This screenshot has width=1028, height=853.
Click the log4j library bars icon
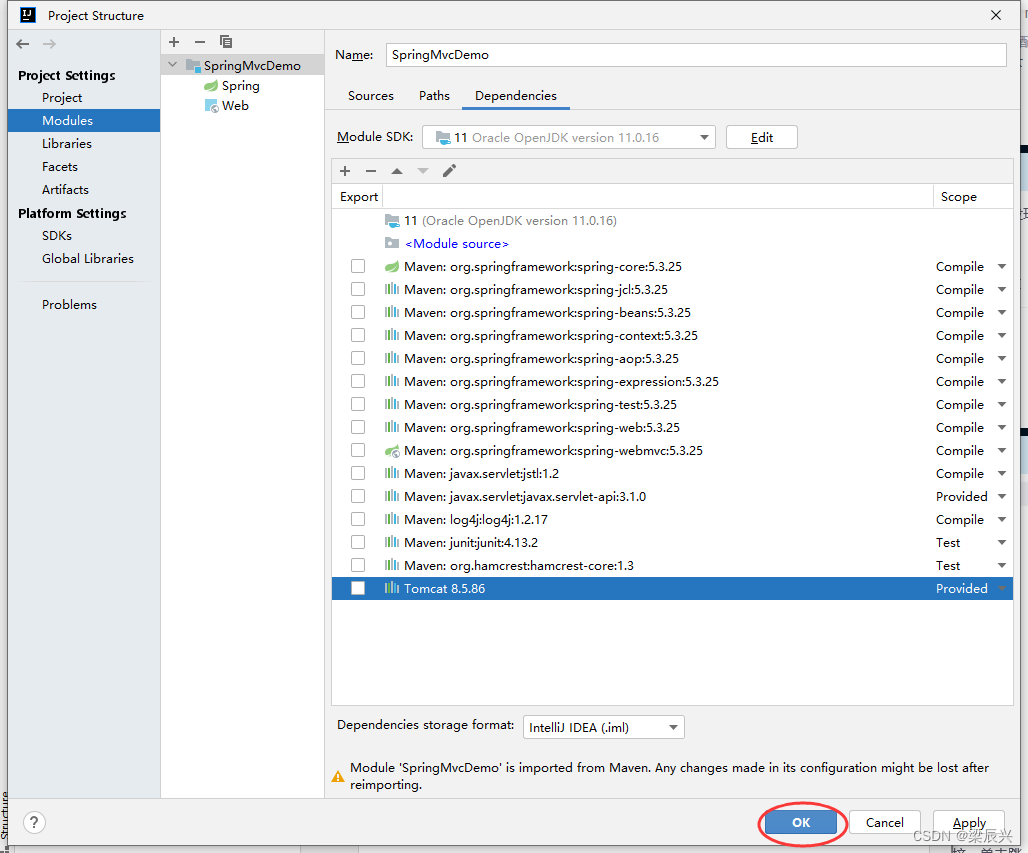(391, 519)
